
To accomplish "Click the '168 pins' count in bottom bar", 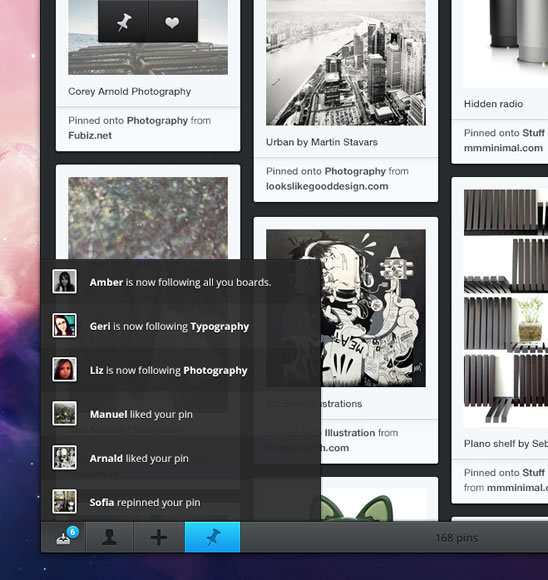I will click(x=457, y=538).
